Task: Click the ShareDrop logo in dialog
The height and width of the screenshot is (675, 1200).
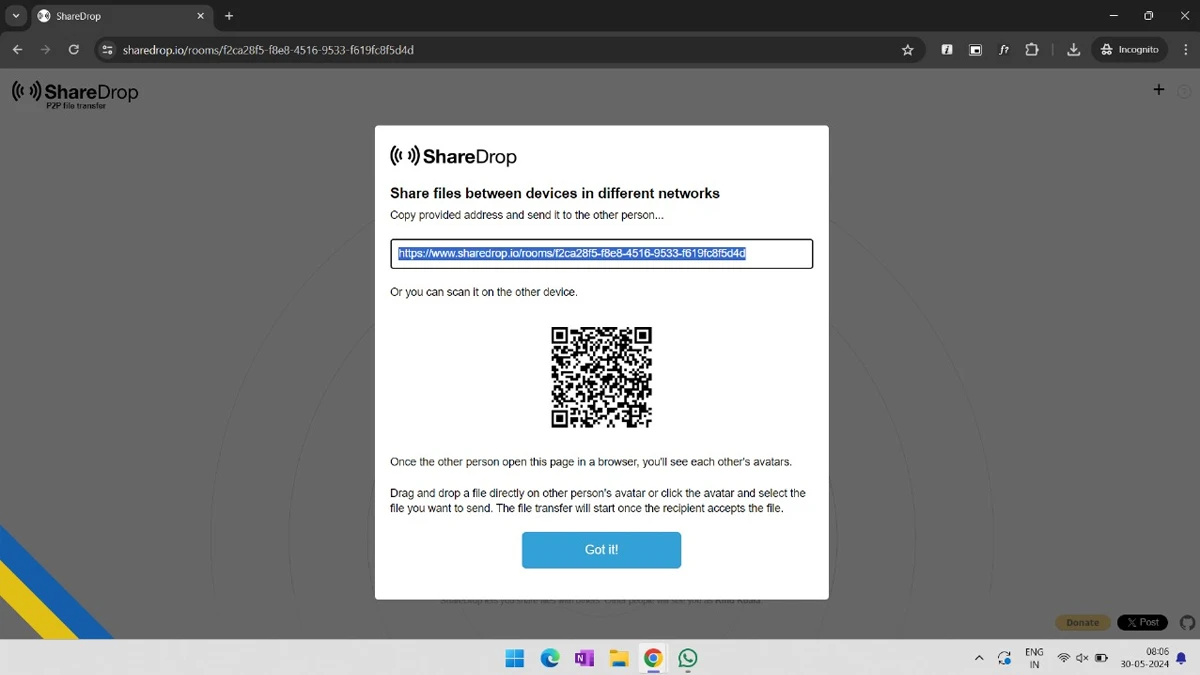Action: [453, 156]
